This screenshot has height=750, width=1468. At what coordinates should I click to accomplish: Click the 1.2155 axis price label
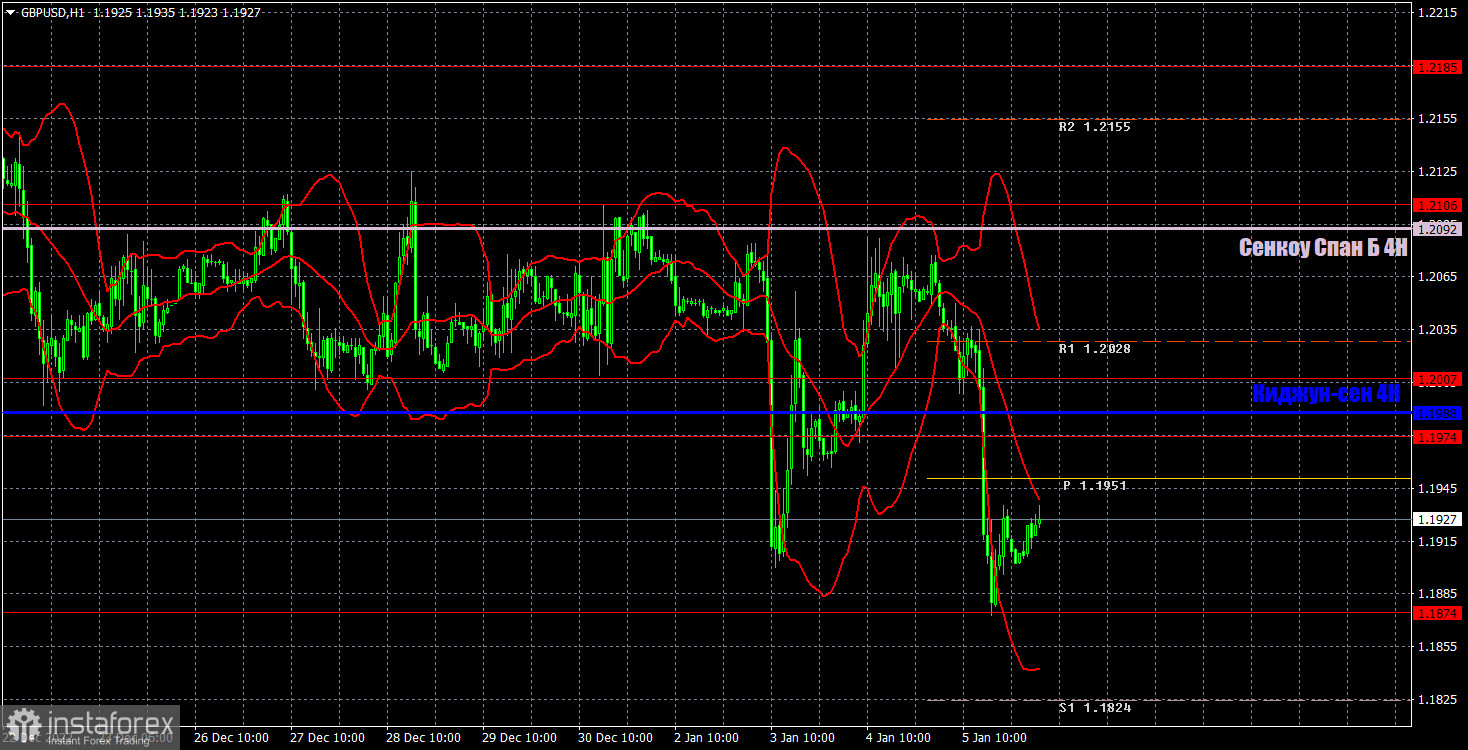coord(1437,118)
